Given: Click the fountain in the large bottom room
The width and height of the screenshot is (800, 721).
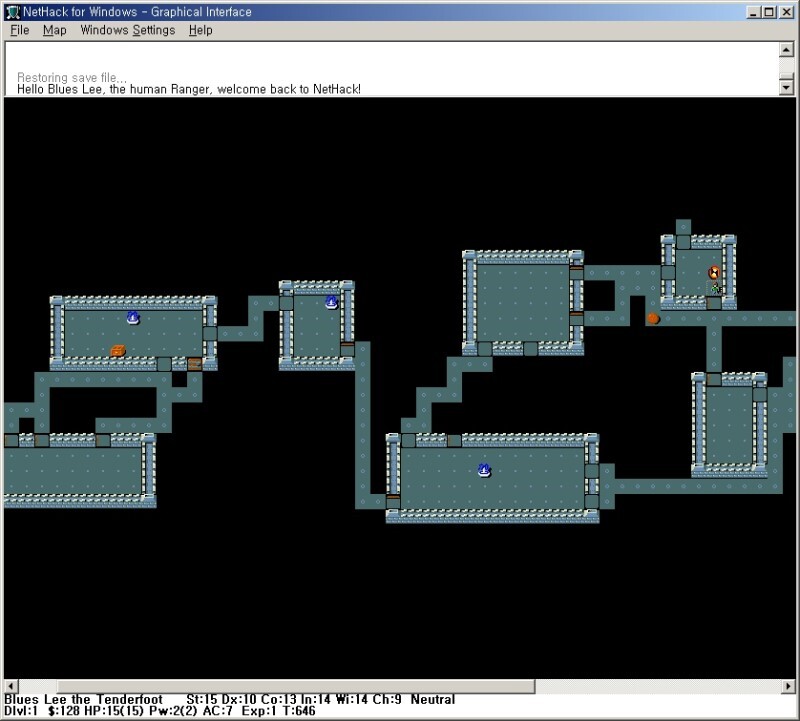Looking at the screenshot, I should tap(484, 470).
